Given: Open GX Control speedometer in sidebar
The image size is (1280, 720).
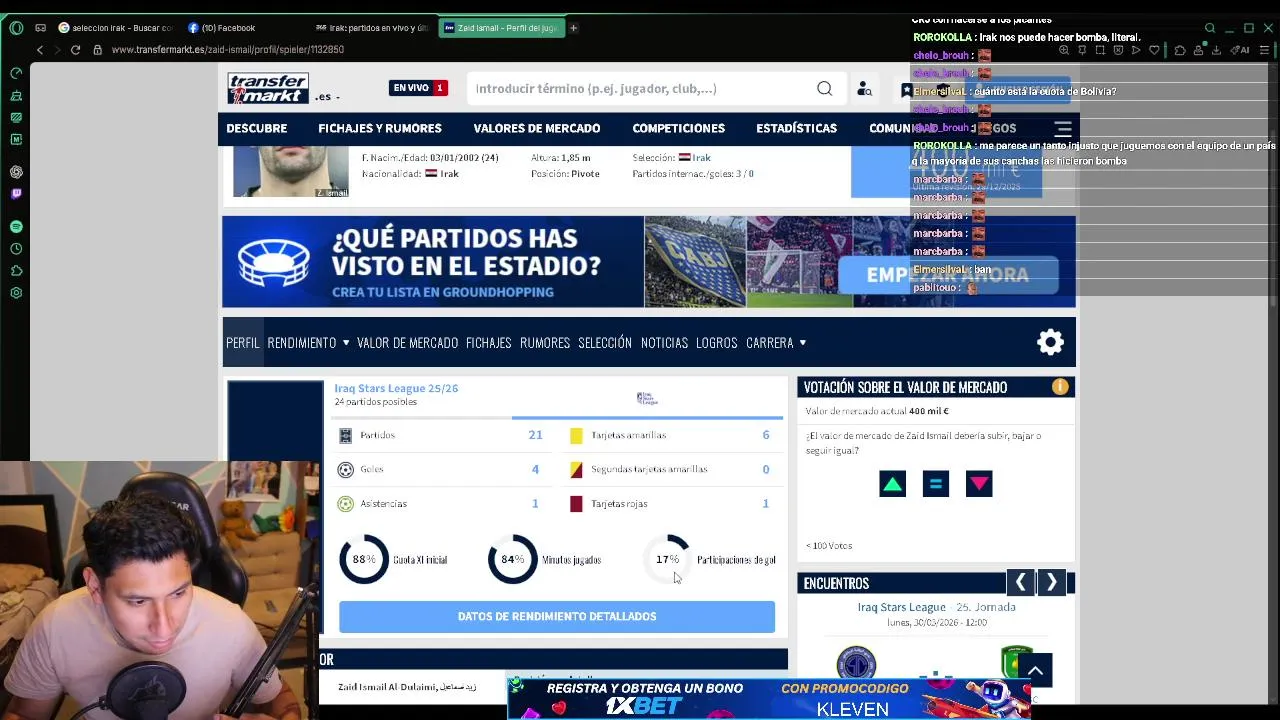Looking at the screenshot, I should pyautogui.click(x=16, y=73).
